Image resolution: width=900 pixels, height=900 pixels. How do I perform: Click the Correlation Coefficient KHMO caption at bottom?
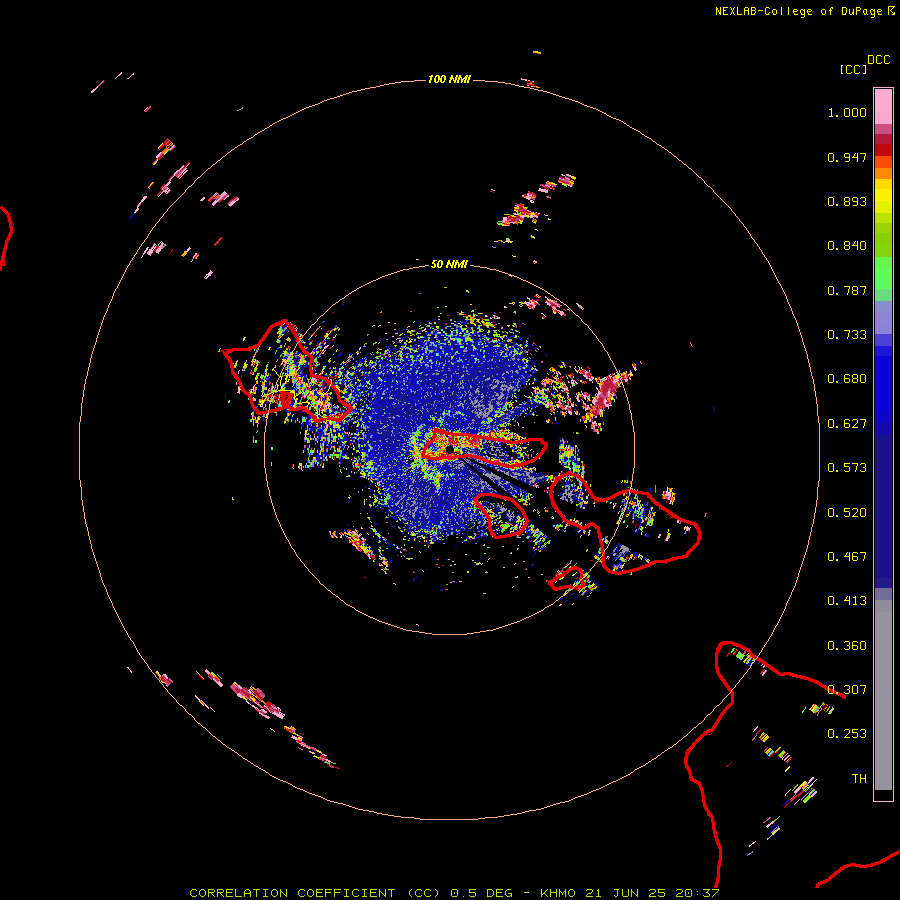[454, 893]
